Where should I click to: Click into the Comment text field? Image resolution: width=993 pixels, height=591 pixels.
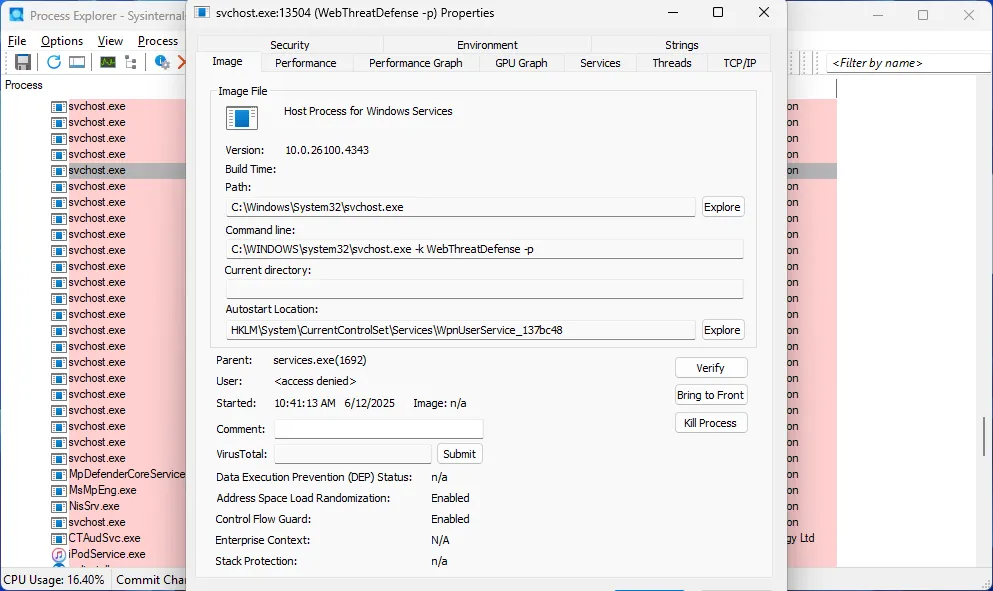tap(378, 429)
